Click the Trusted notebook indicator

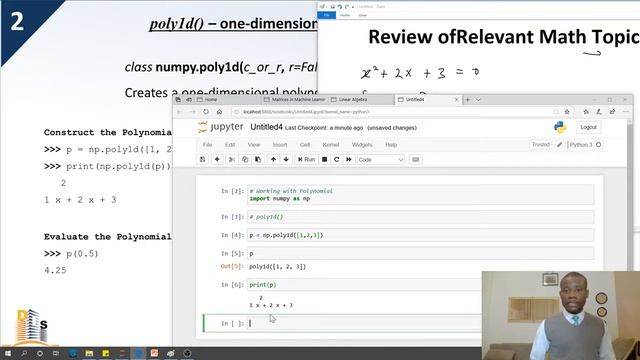(x=540, y=144)
